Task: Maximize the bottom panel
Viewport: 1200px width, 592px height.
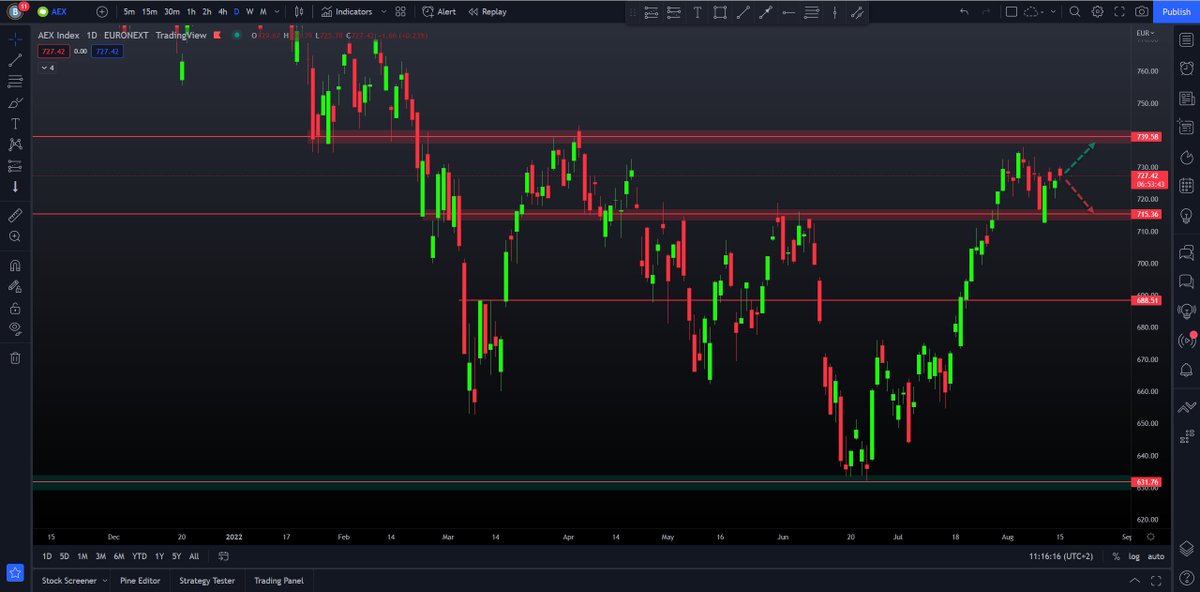Action: tap(1154, 580)
